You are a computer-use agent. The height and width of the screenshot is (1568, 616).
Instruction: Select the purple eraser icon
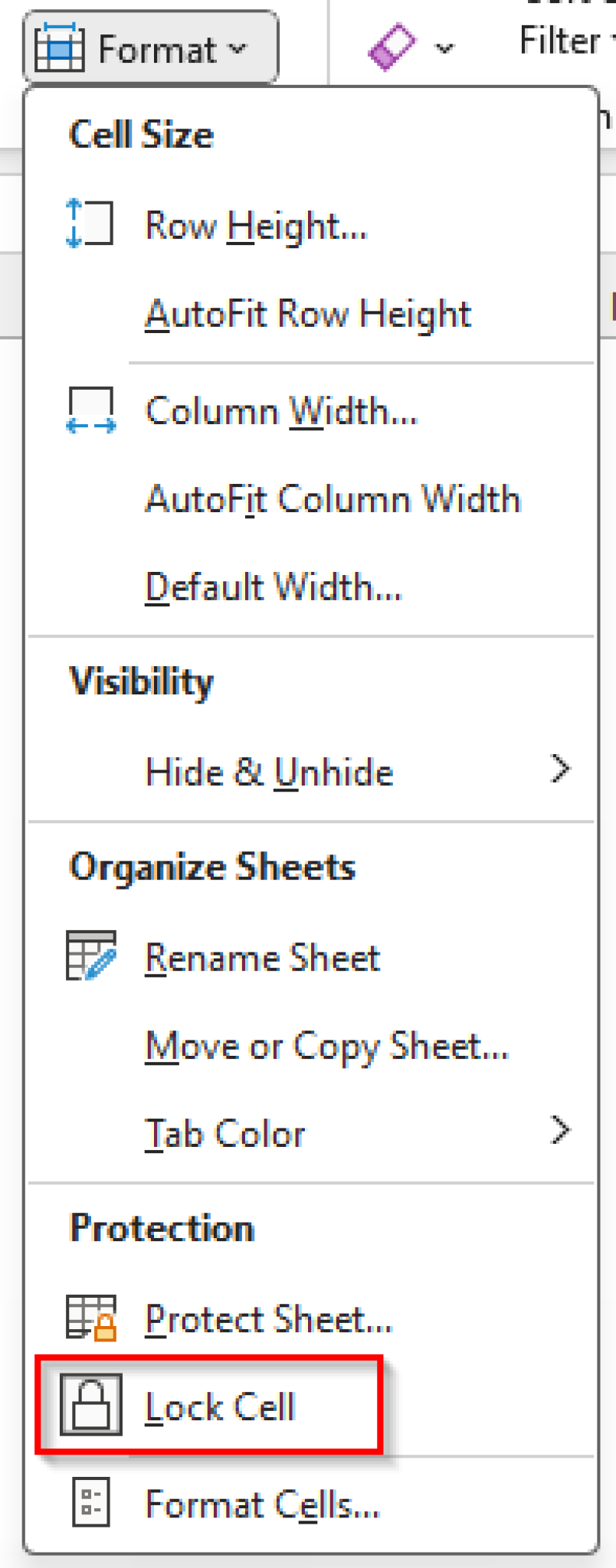point(392,46)
